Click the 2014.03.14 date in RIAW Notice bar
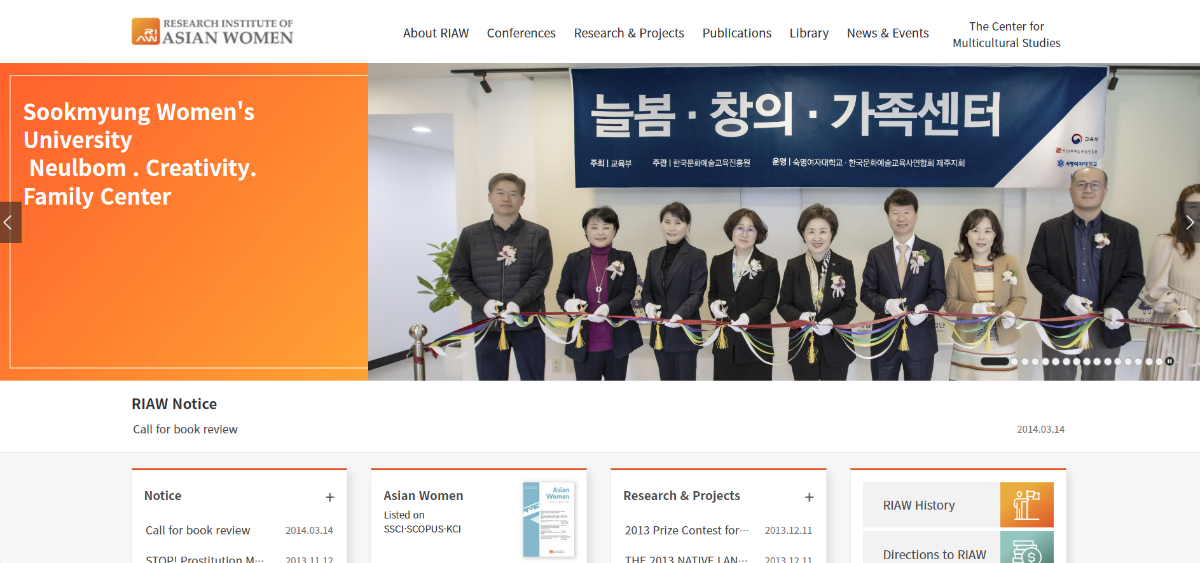 pos(1041,429)
